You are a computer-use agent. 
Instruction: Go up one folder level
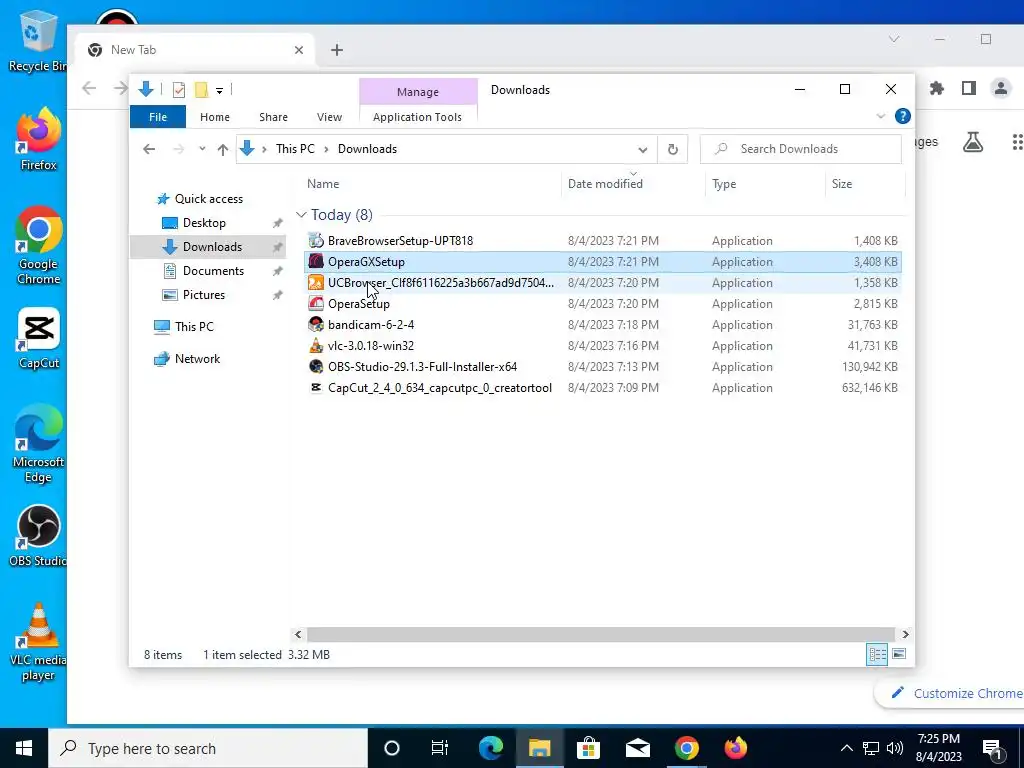click(223, 150)
